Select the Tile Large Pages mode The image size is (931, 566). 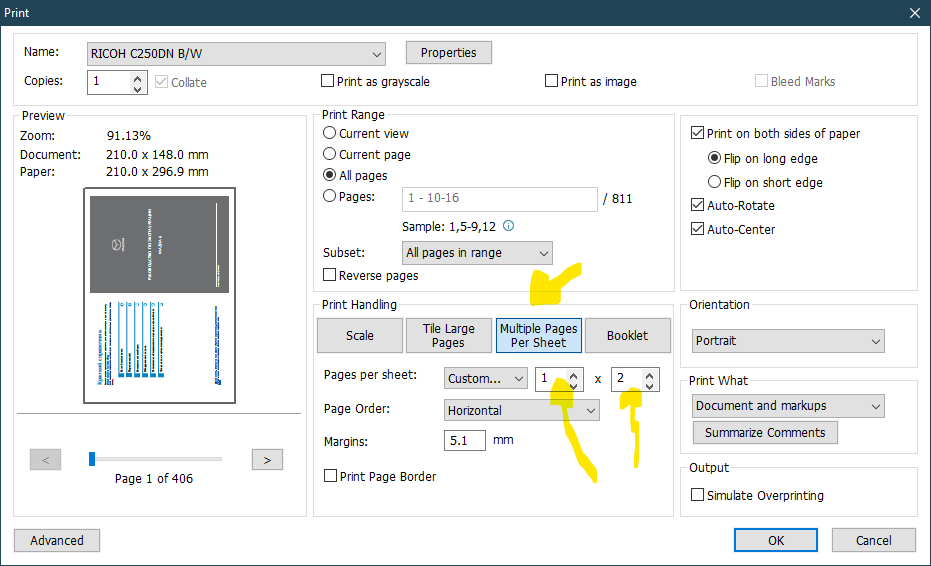(x=448, y=336)
